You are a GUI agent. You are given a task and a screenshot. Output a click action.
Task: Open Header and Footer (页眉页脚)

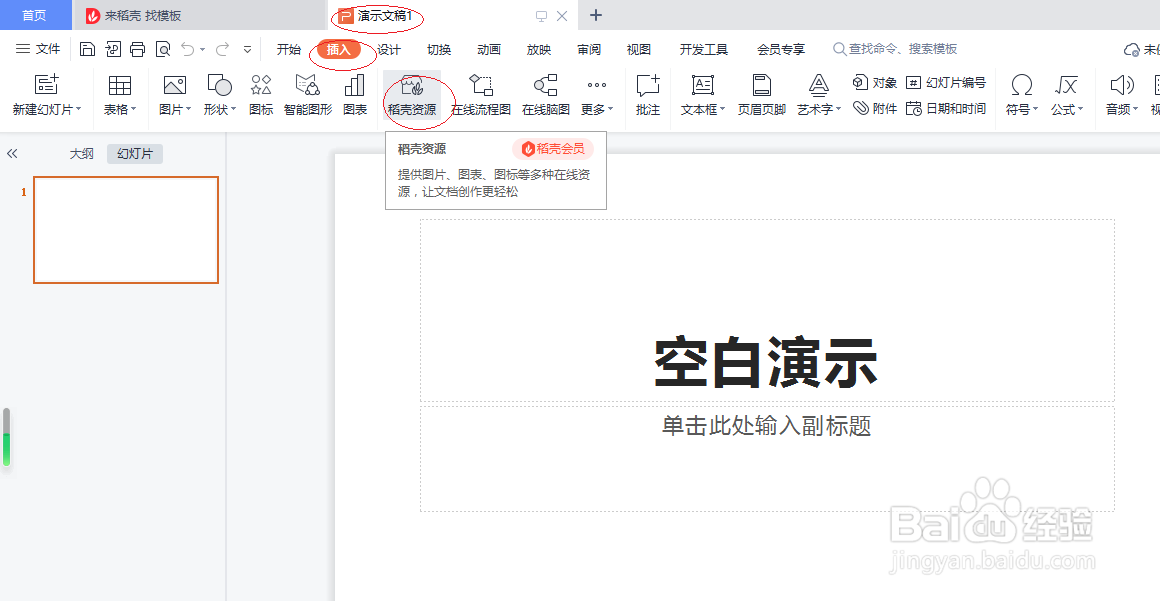point(762,94)
